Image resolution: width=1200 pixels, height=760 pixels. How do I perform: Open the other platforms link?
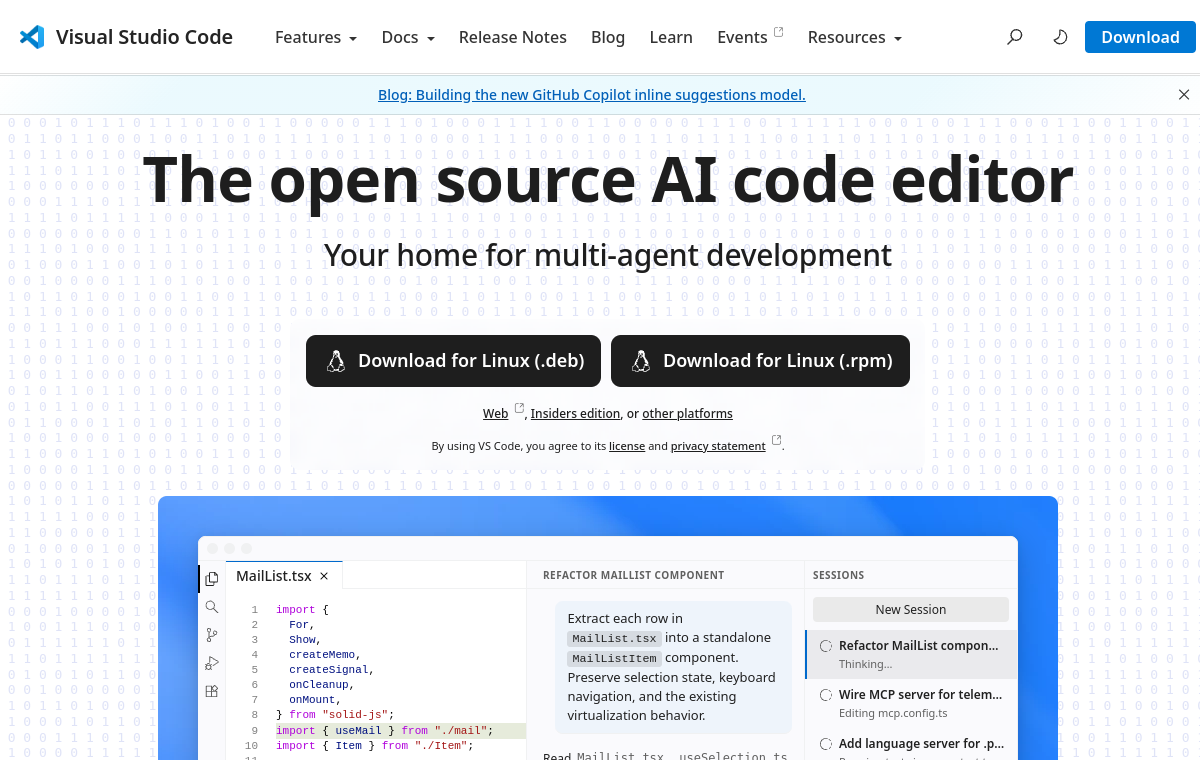click(687, 414)
